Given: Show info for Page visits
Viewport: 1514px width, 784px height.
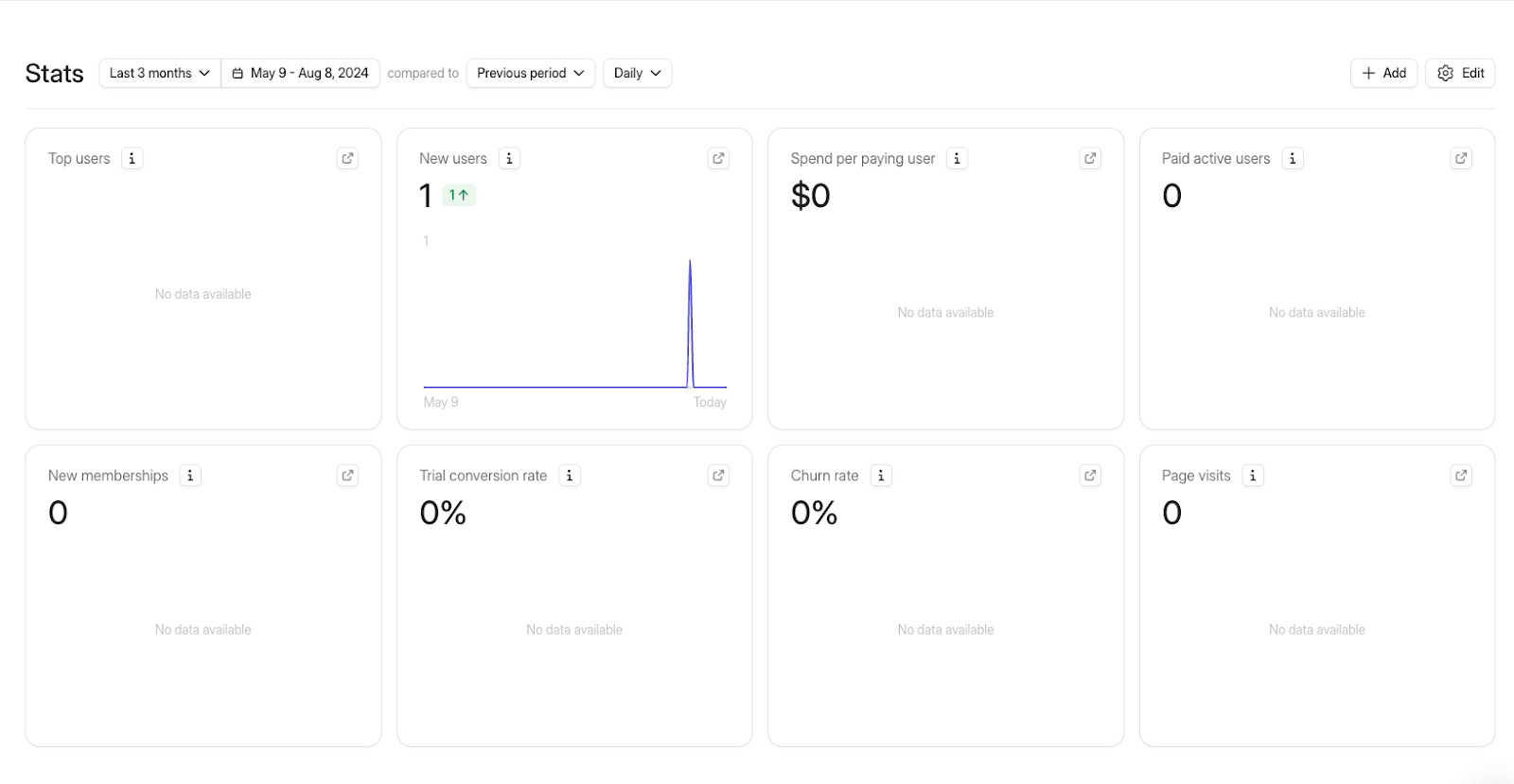Looking at the screenshot, I should coord(1253,476).
